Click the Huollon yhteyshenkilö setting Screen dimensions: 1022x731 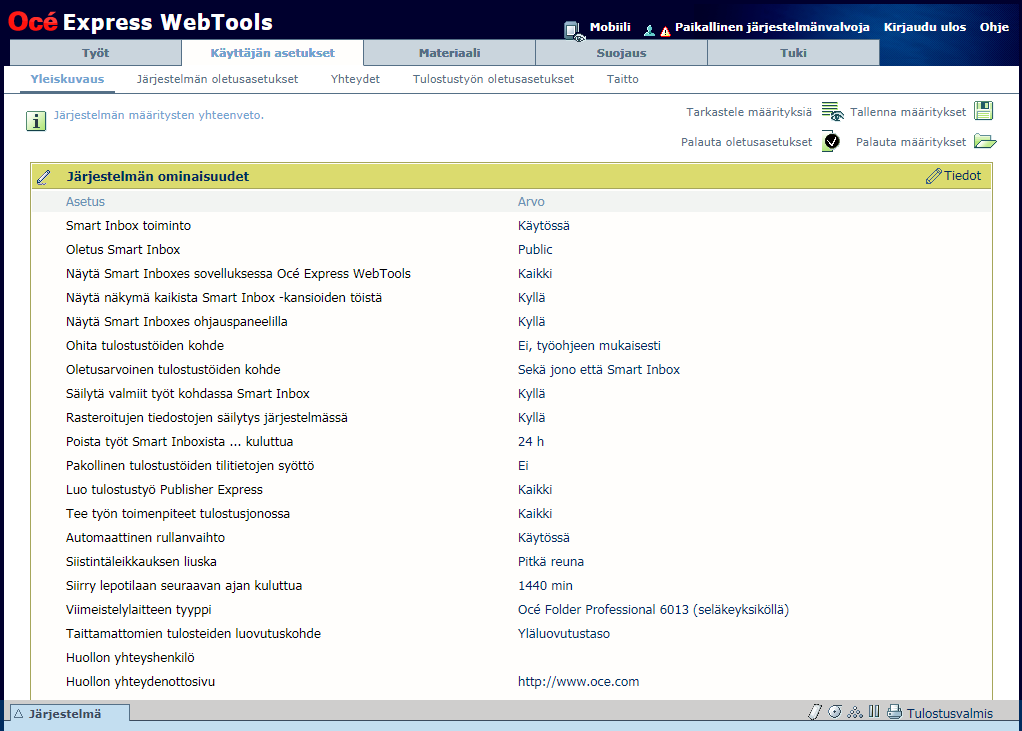point(130,657)
